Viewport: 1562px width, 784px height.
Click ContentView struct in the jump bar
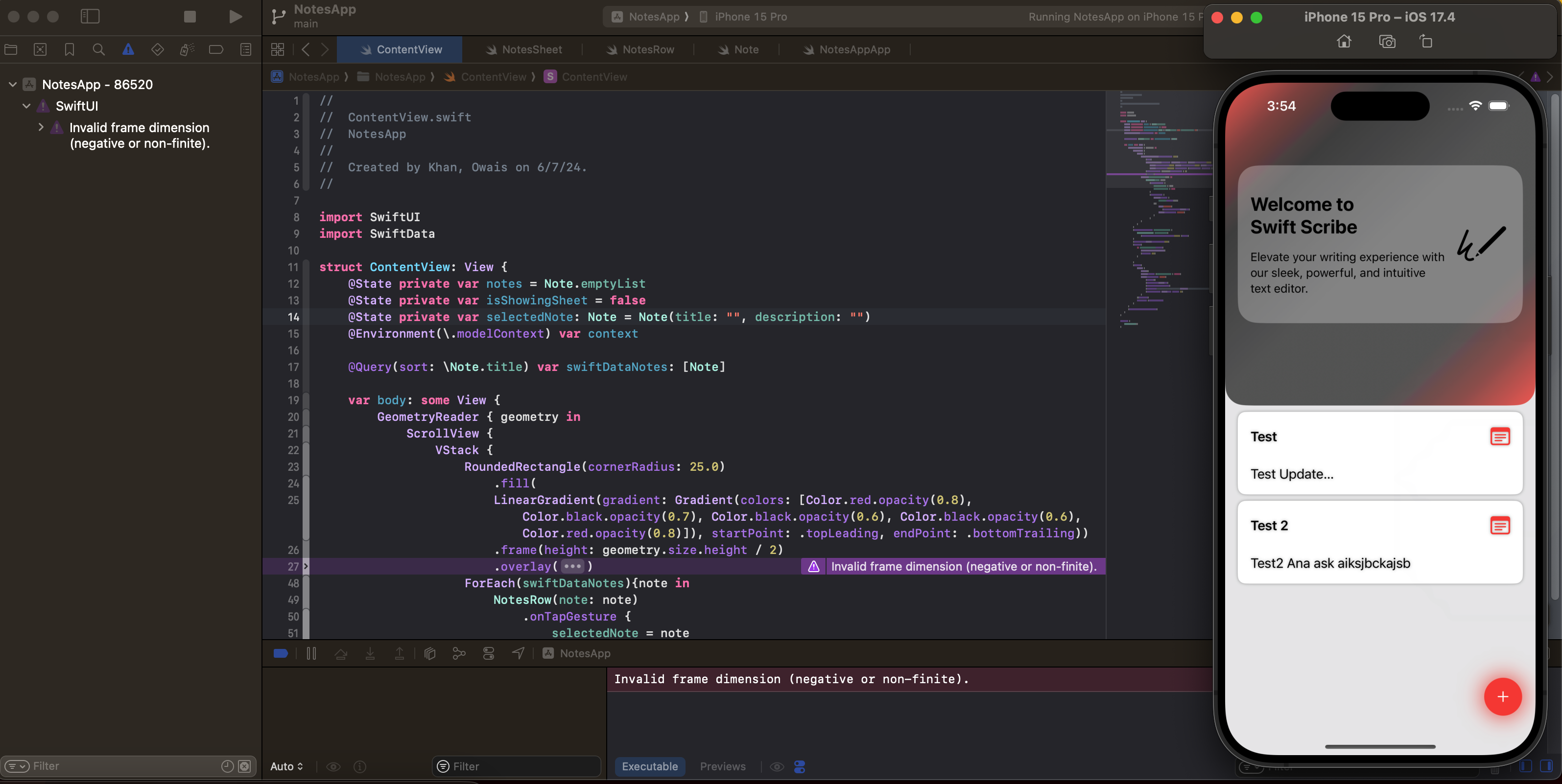click(x=586, y=77)
